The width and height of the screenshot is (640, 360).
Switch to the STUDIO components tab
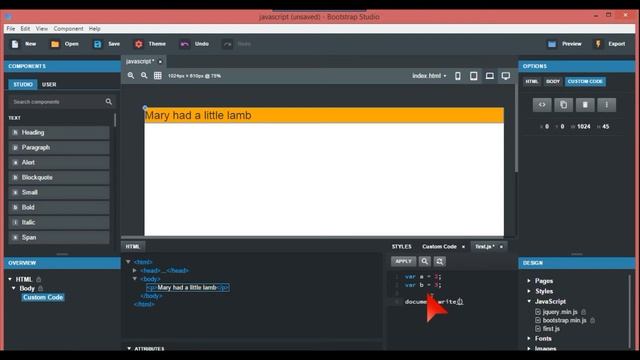click(23, 84)
